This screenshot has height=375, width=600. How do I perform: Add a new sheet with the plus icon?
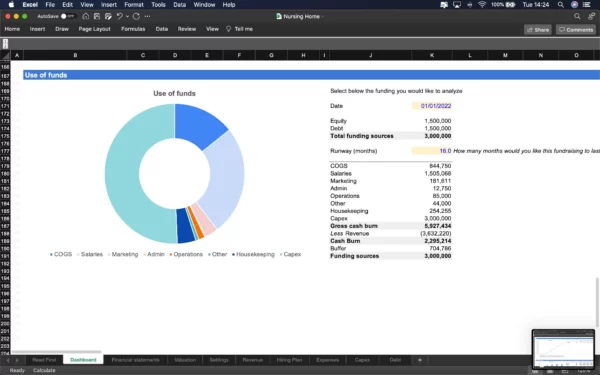[420, 360]
